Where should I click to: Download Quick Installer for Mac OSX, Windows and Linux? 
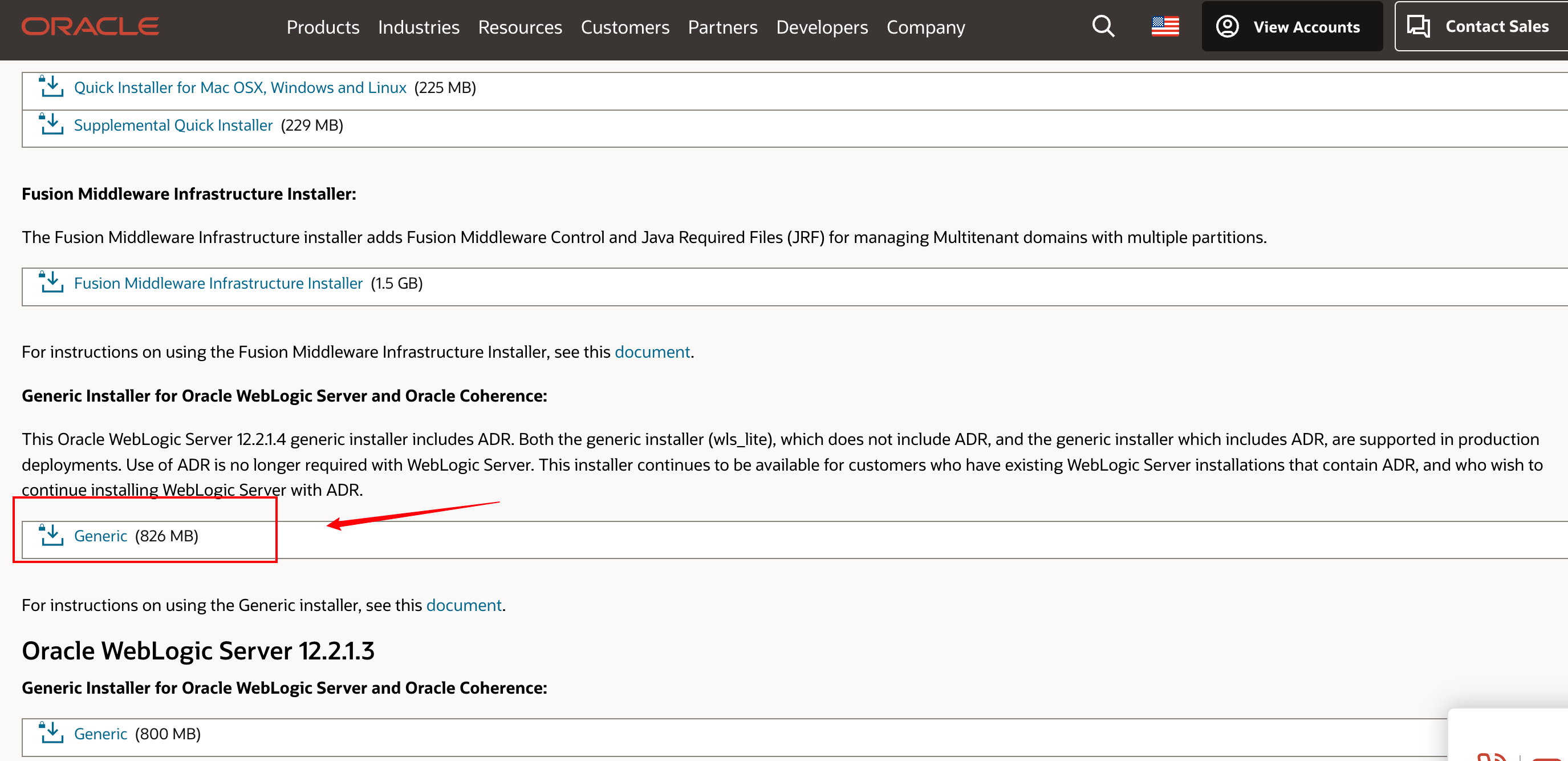240,88
